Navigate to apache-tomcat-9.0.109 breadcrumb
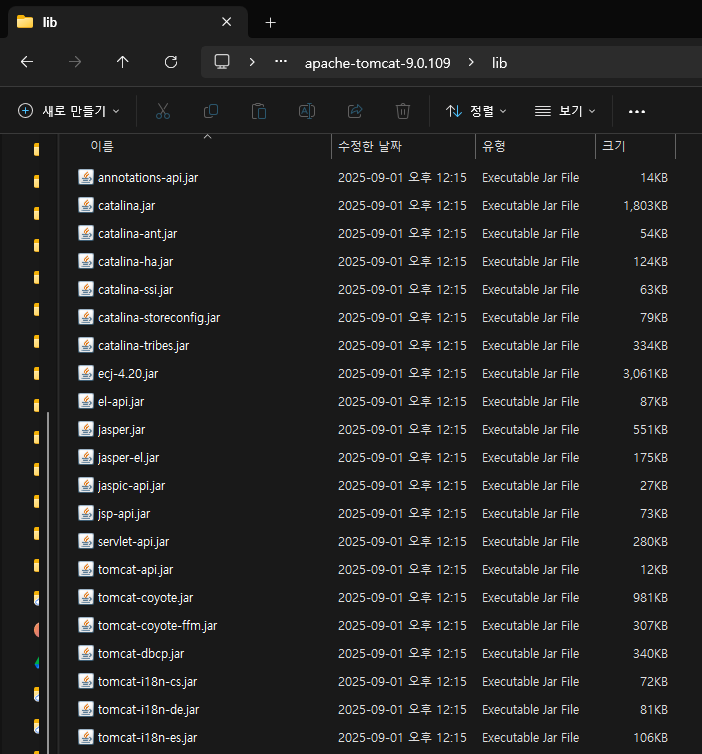Image resolution: width=702 pixels, height=754 pixels. pyautogui.click(x=377, y=63)
